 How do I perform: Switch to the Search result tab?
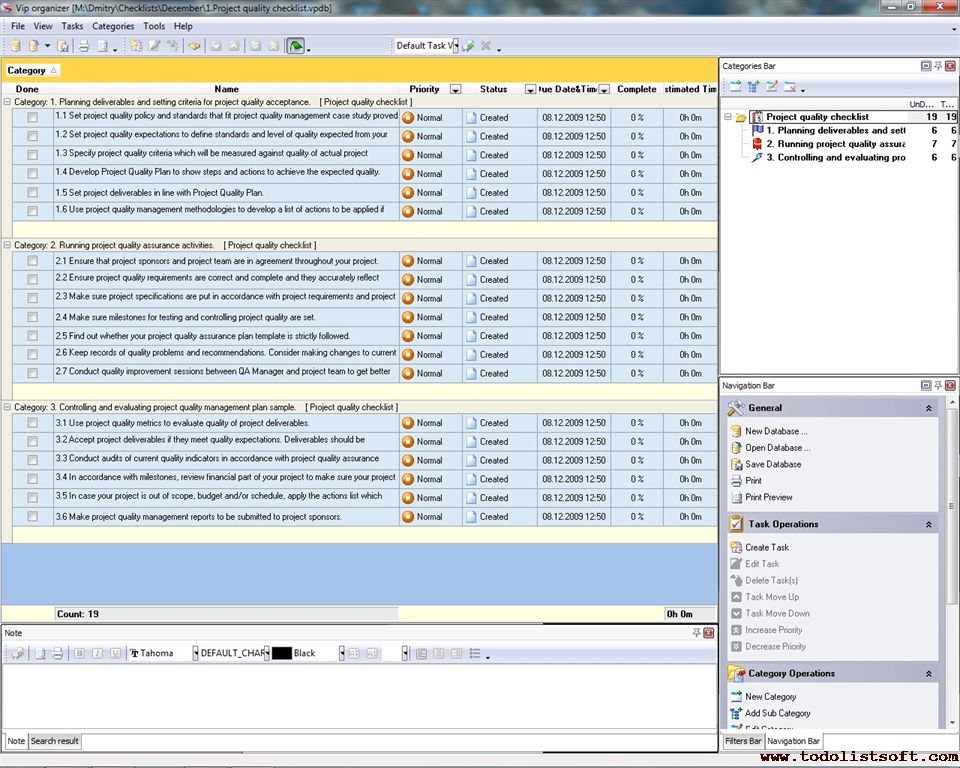54,741
